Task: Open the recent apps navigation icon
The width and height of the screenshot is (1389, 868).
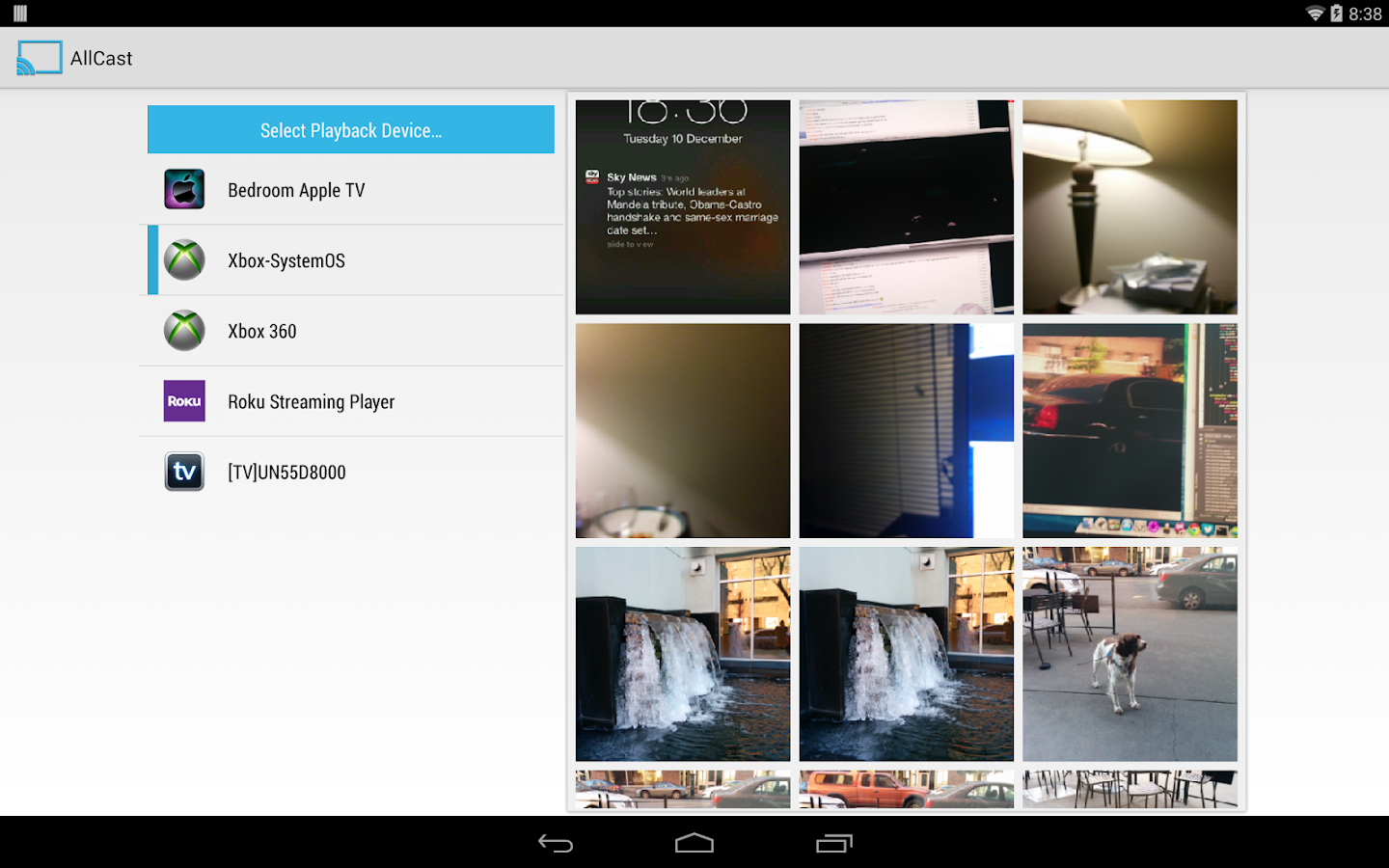Action: [x=833, y=843]
